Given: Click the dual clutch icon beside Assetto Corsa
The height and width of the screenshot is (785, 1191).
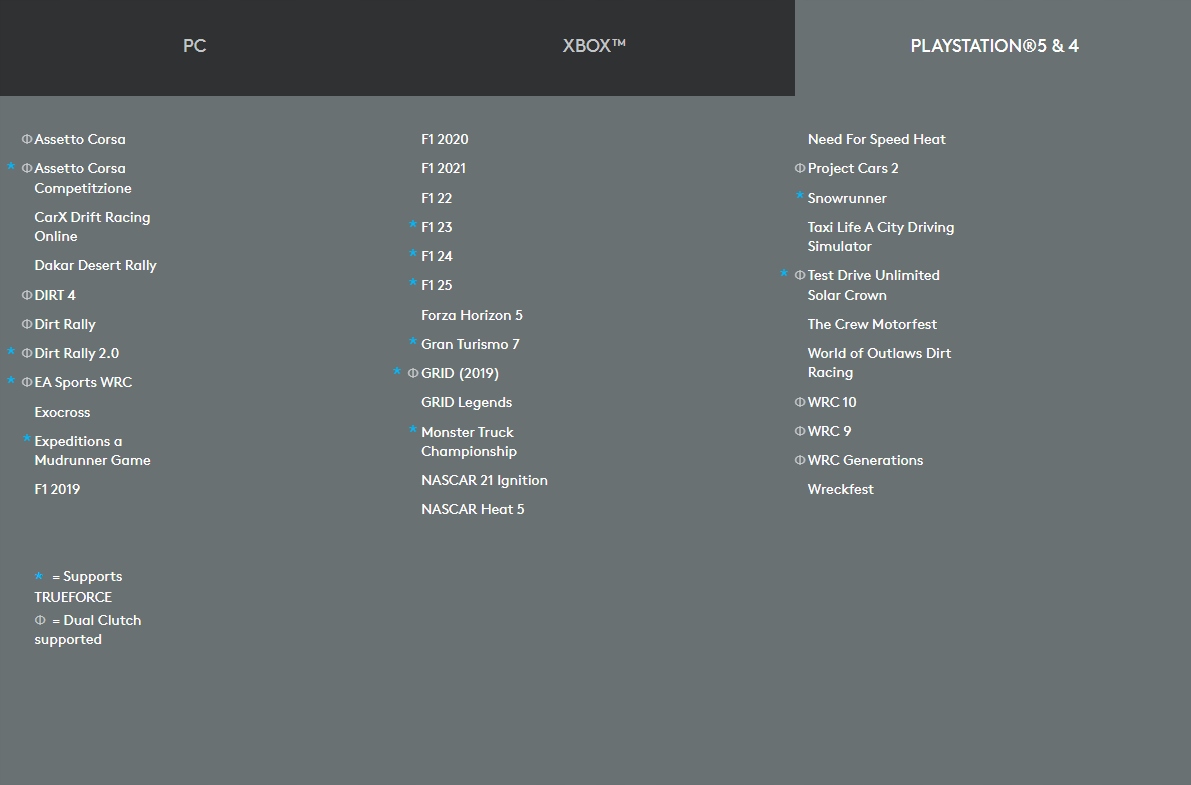Looking at the screenshot, I should 27,139.
